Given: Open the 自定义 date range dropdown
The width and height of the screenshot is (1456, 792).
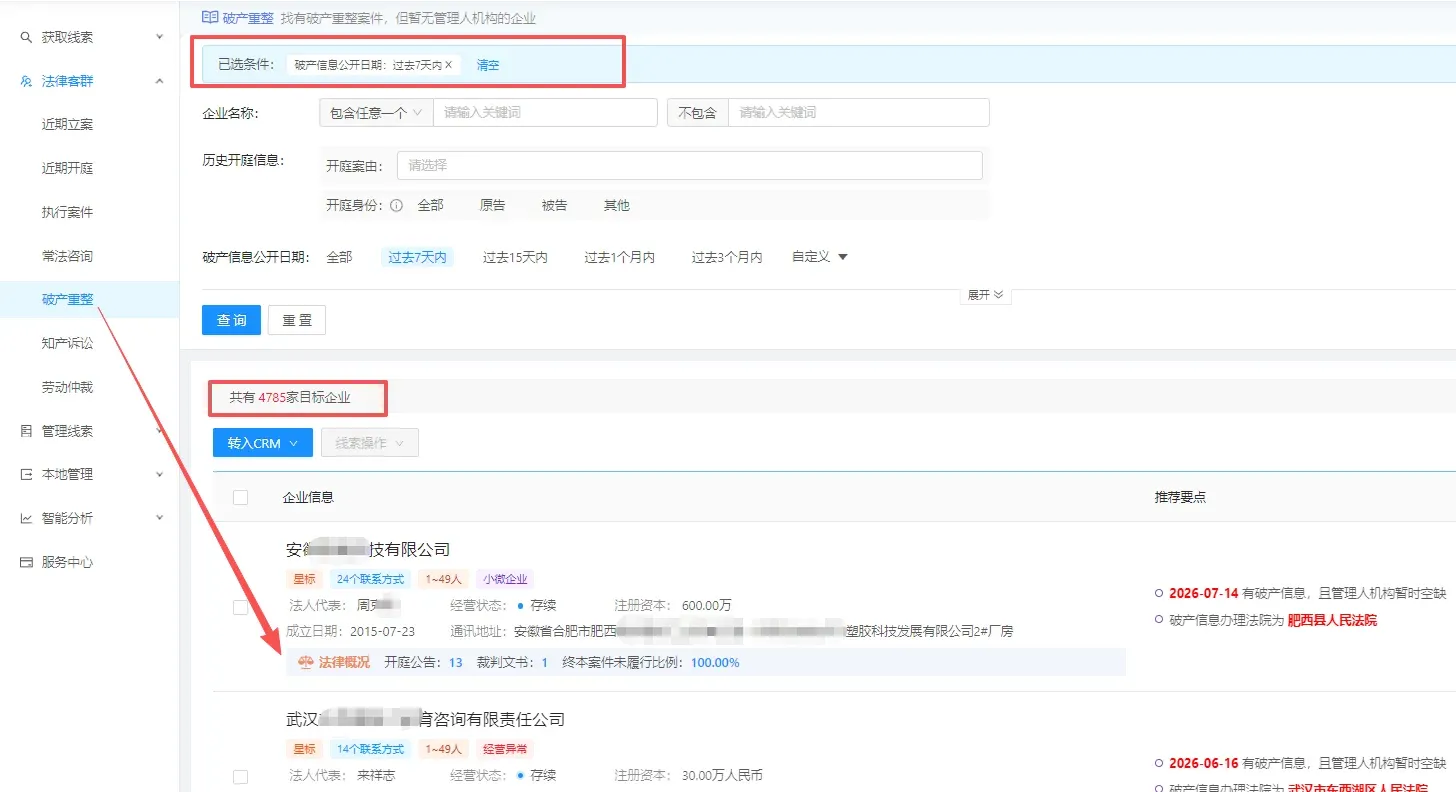Looking at the screenshot, I should click(x=820, y=257).
